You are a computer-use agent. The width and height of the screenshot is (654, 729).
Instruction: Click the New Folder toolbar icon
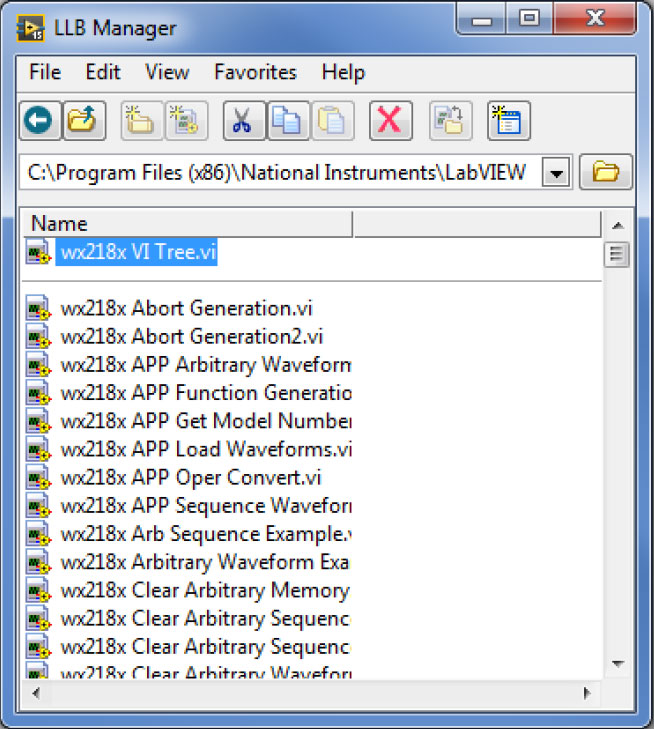click(x=140, y=122)
